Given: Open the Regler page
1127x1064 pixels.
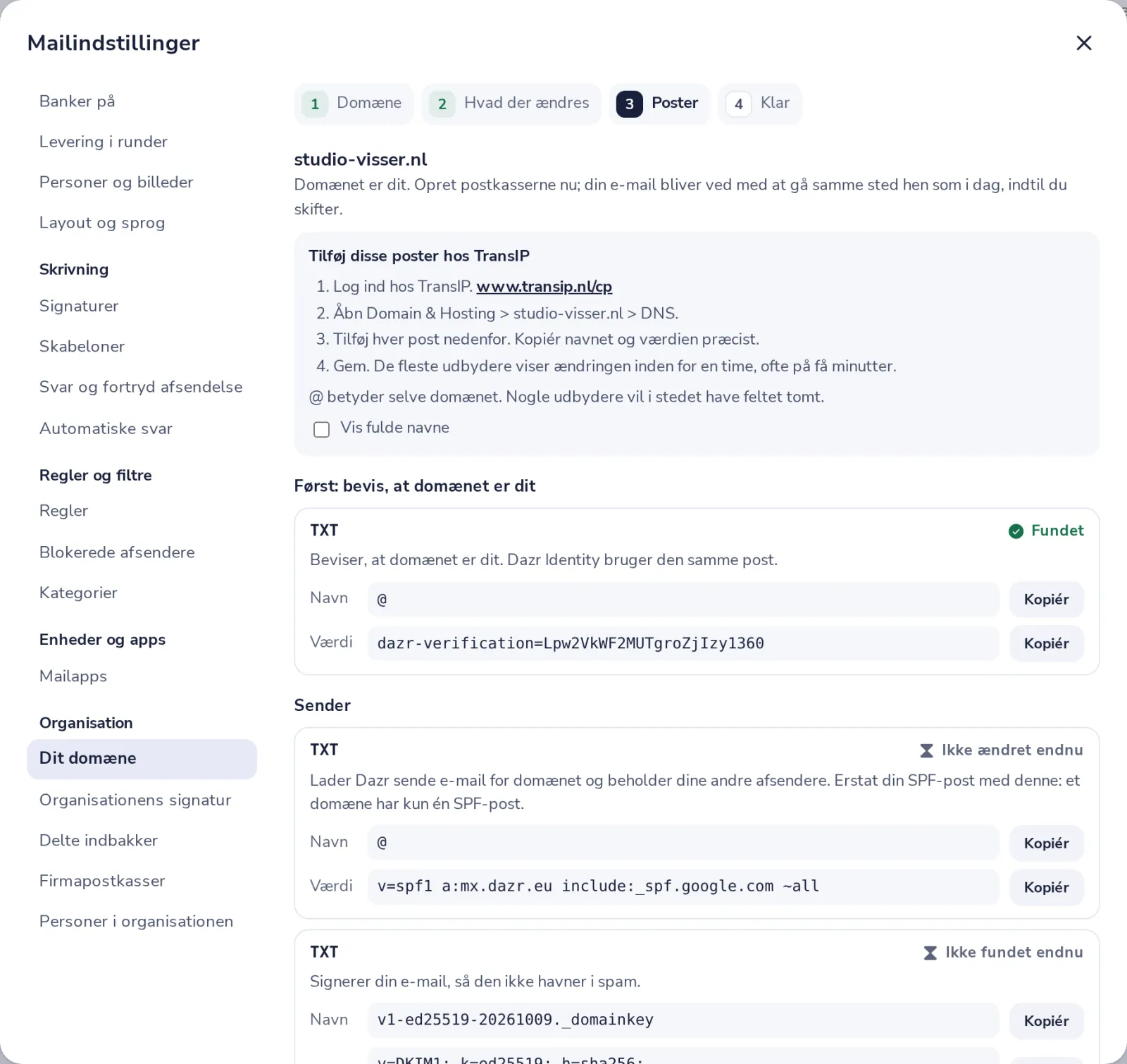Looking at the screenshot, I should tap(142, 511).
